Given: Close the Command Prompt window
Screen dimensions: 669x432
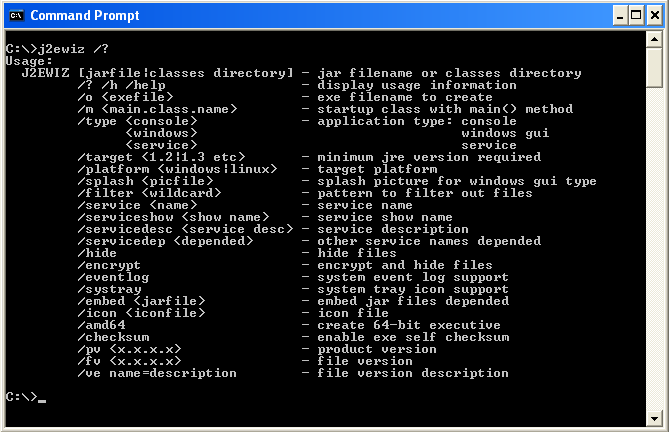Looking at the screenshot, I should tap(654, 16).
